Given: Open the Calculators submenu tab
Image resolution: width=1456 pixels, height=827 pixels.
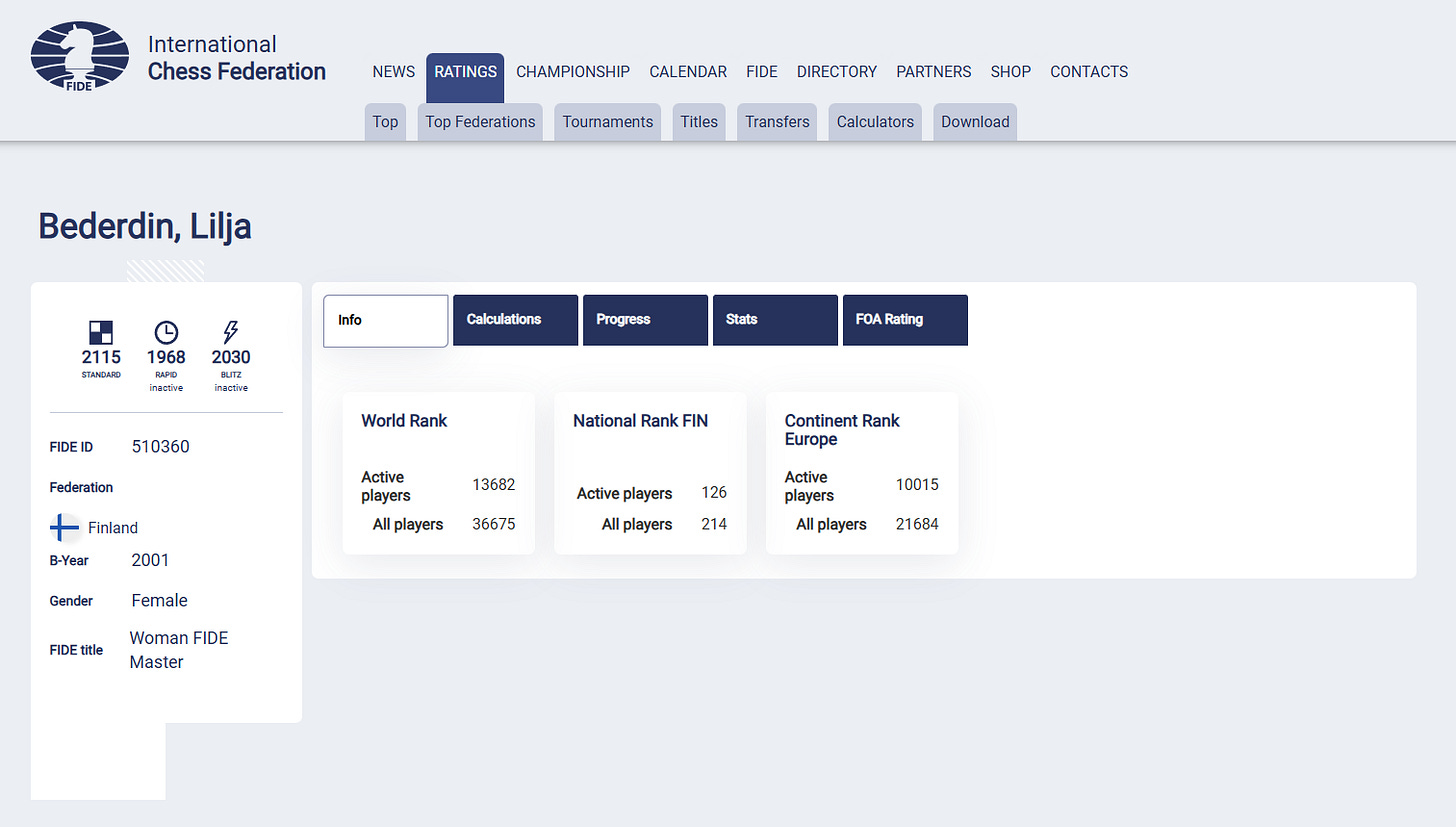Looking at the screenshot, I should pos(875,122).
